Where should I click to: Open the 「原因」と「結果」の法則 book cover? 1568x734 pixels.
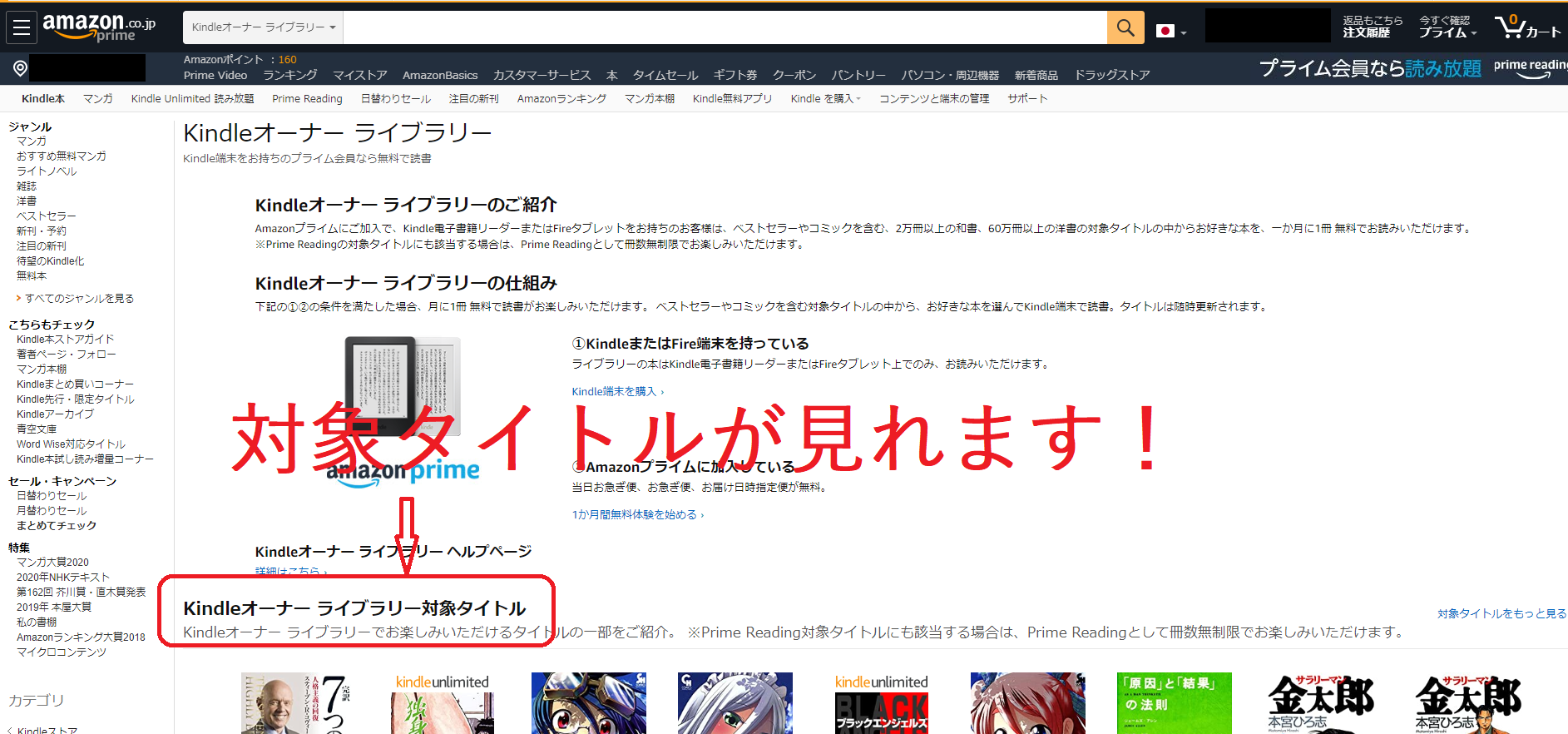coord(1174,703)
